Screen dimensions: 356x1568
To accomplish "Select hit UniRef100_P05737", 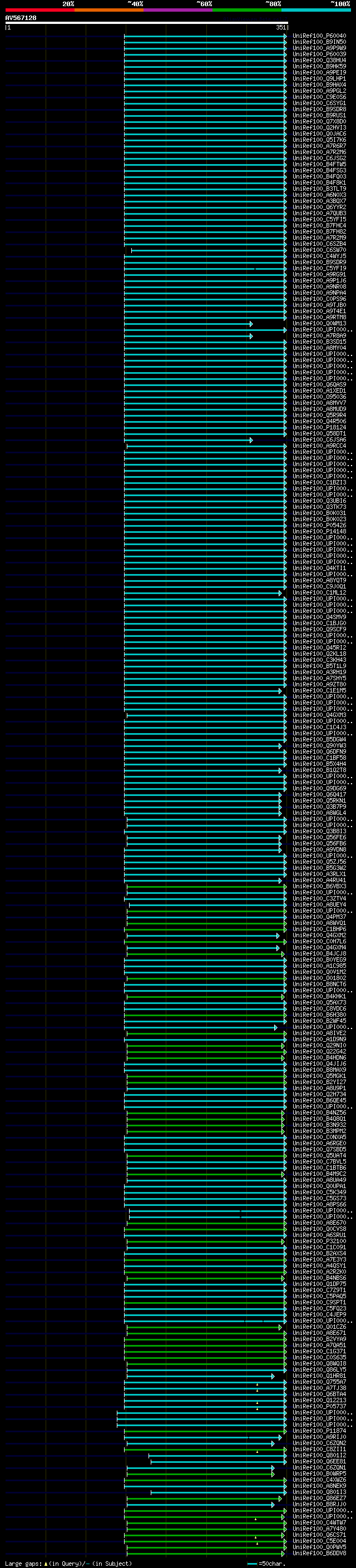I will pyautogui.click(x=319, y=1406).
